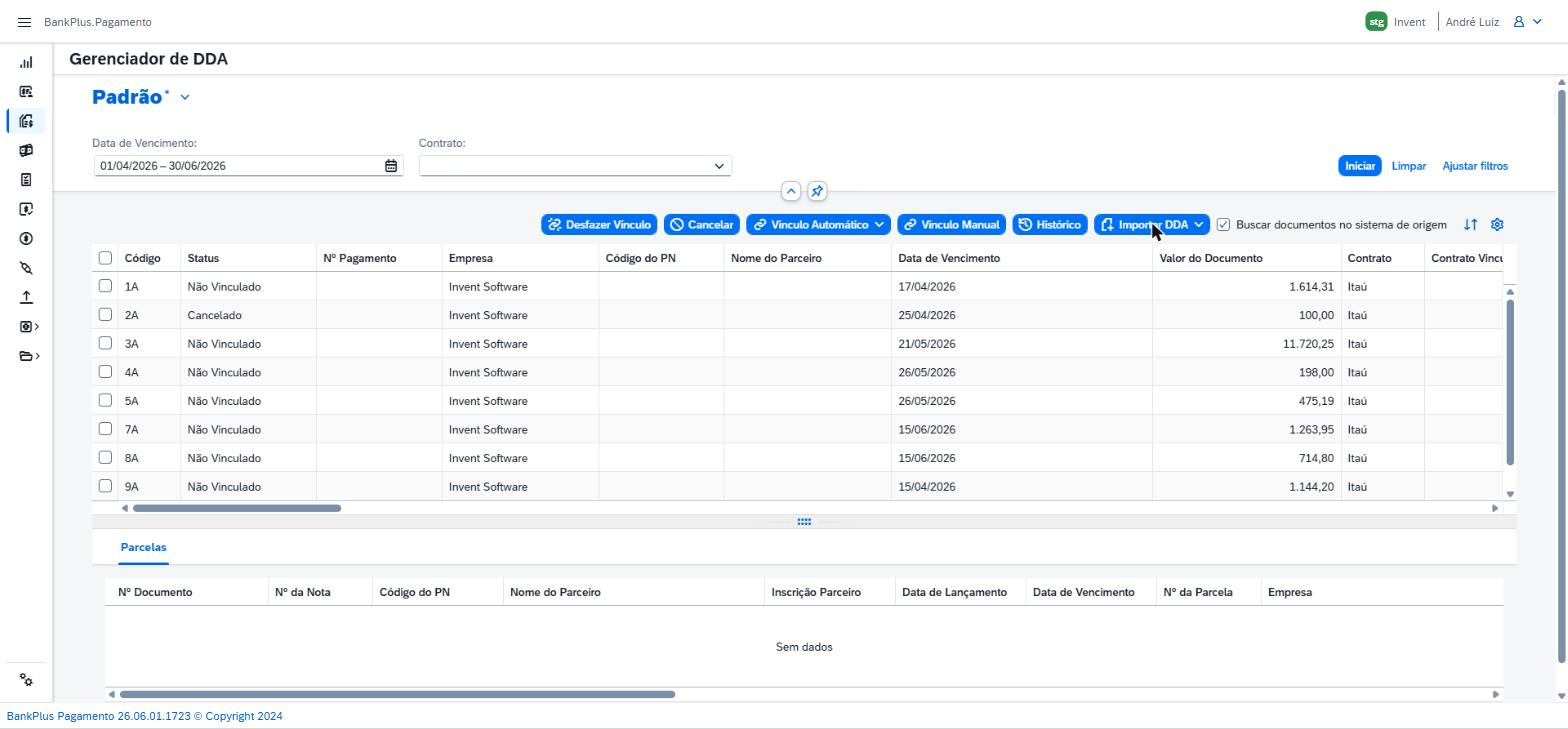Click the Iniciar button
This screenshot has height=729, width=1568.
tap(1360, 166)
